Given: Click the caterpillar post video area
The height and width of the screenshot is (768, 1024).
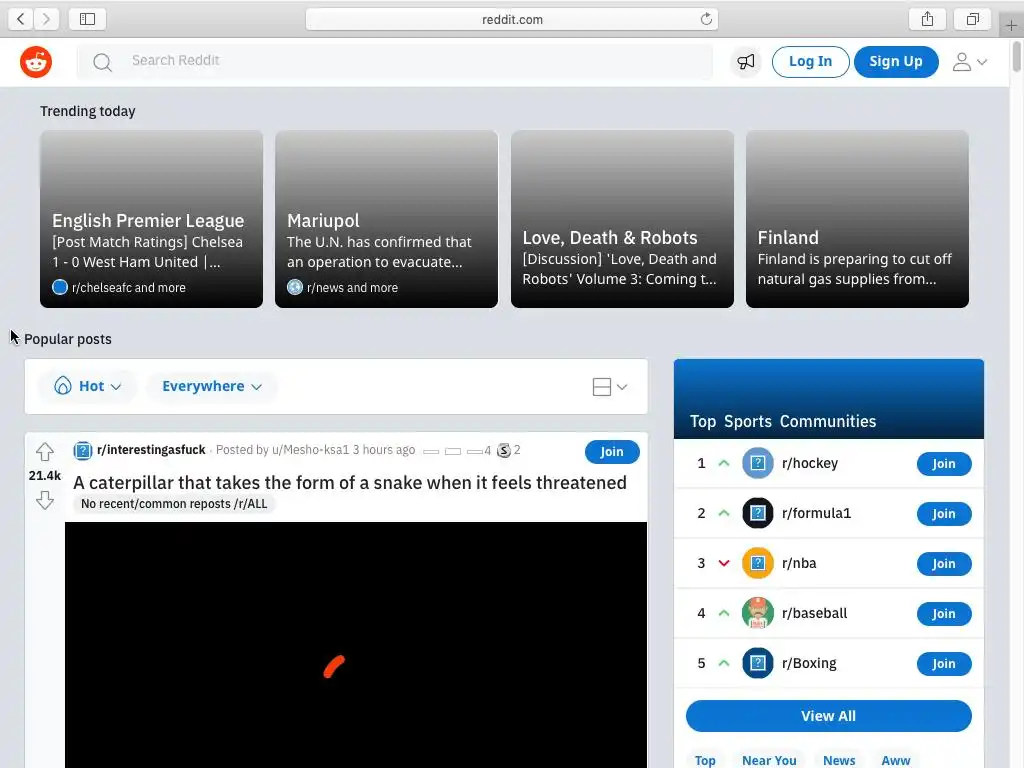Looking at the screenshot, I should (356, 645).
